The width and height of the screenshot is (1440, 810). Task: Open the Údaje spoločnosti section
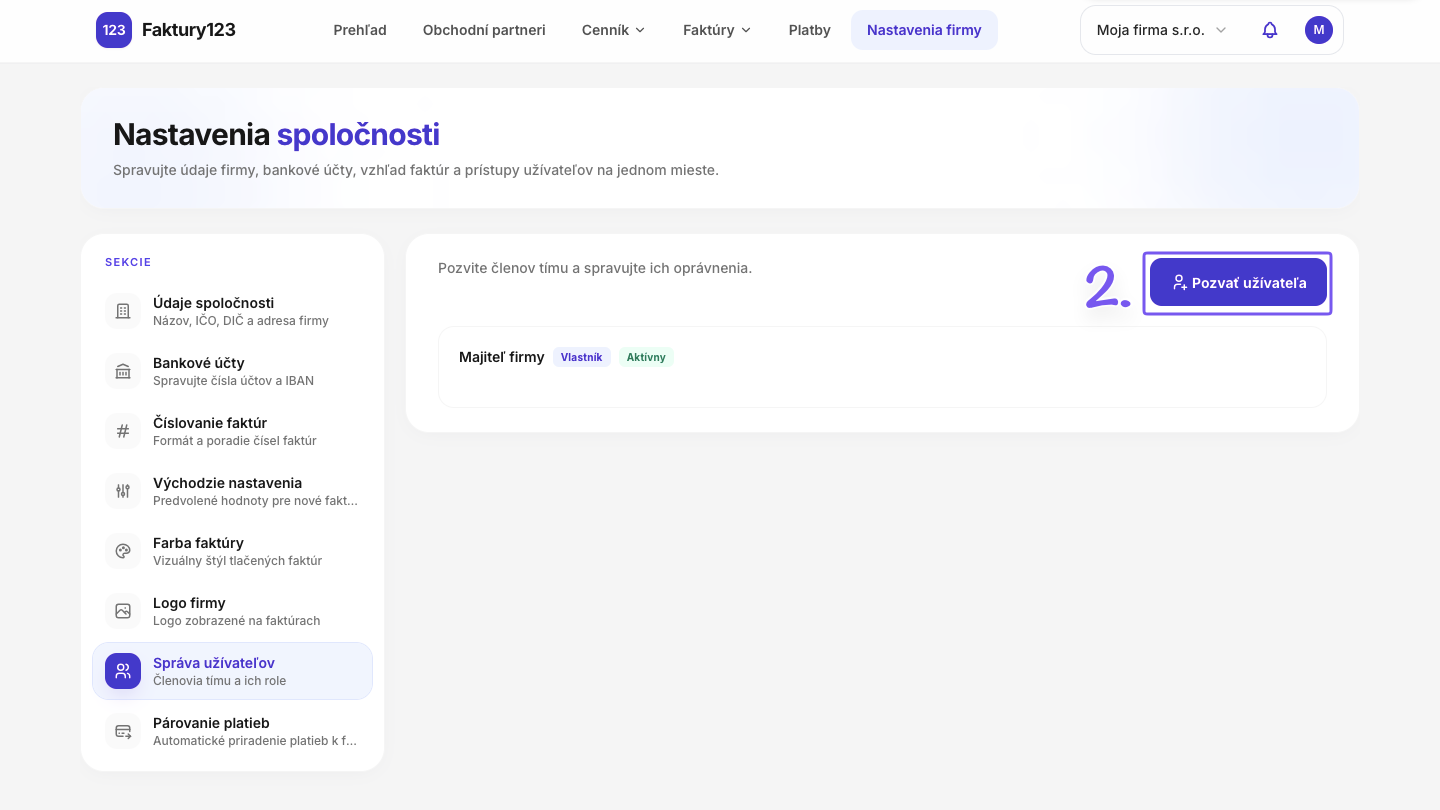232,311
